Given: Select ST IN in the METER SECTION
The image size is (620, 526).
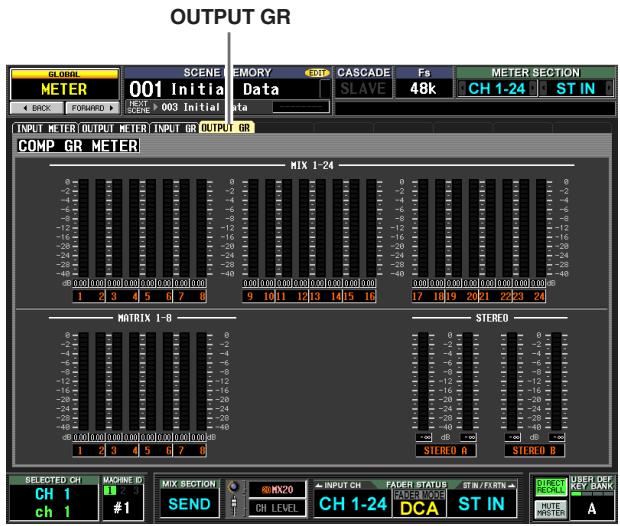Looking at the screenshot, I should (576, 89).
